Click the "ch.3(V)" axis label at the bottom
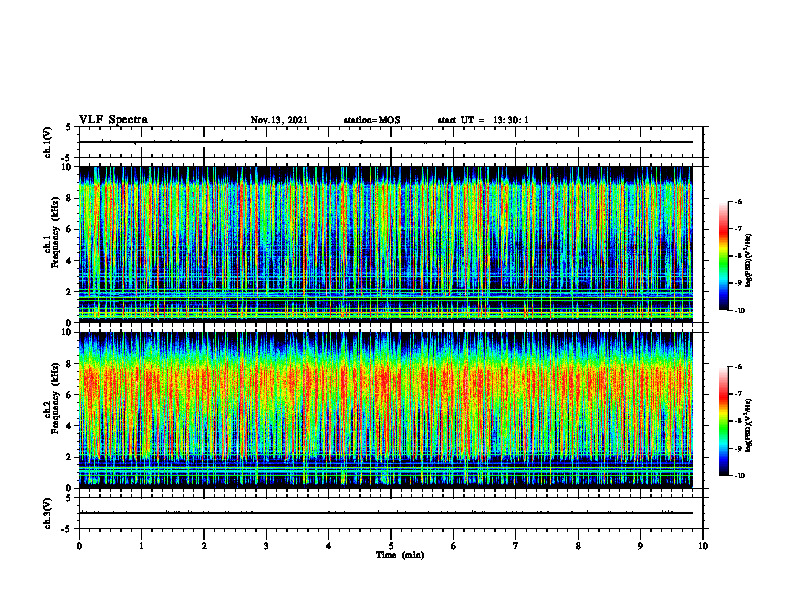The height and width of the screenshot is (612, 792). (47, 513)
